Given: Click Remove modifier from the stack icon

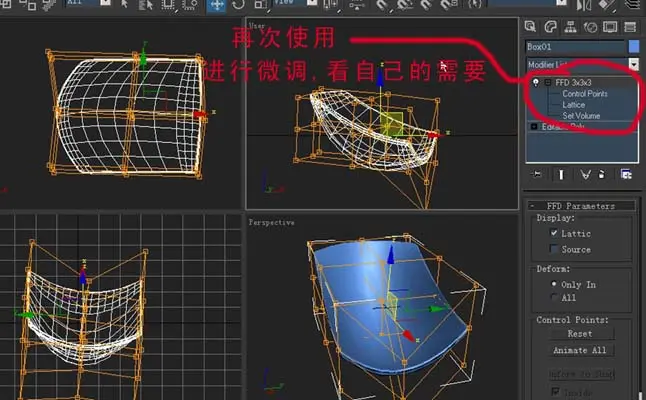Looking at the screenshot, I should pos(602,174).
